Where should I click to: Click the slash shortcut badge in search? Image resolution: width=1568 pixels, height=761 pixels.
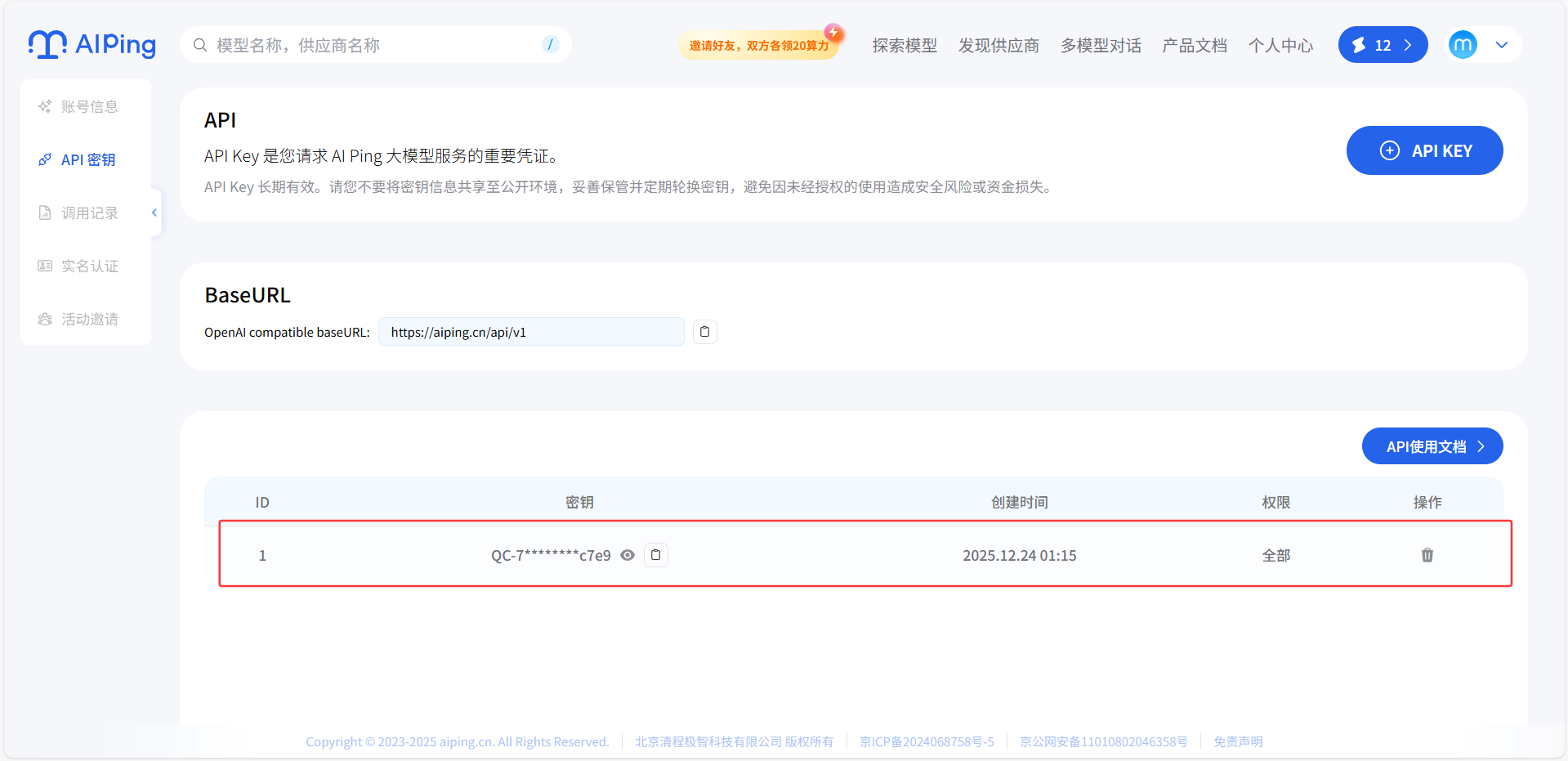(x=551, y=44)
